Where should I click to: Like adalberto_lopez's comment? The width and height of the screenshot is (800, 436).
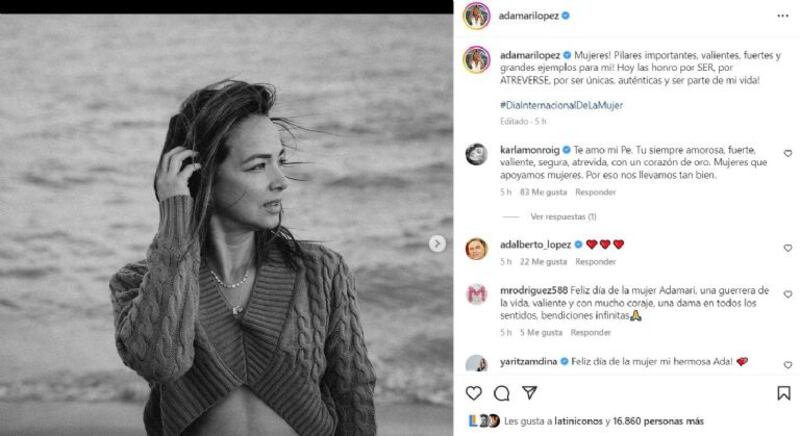(788, 248)
